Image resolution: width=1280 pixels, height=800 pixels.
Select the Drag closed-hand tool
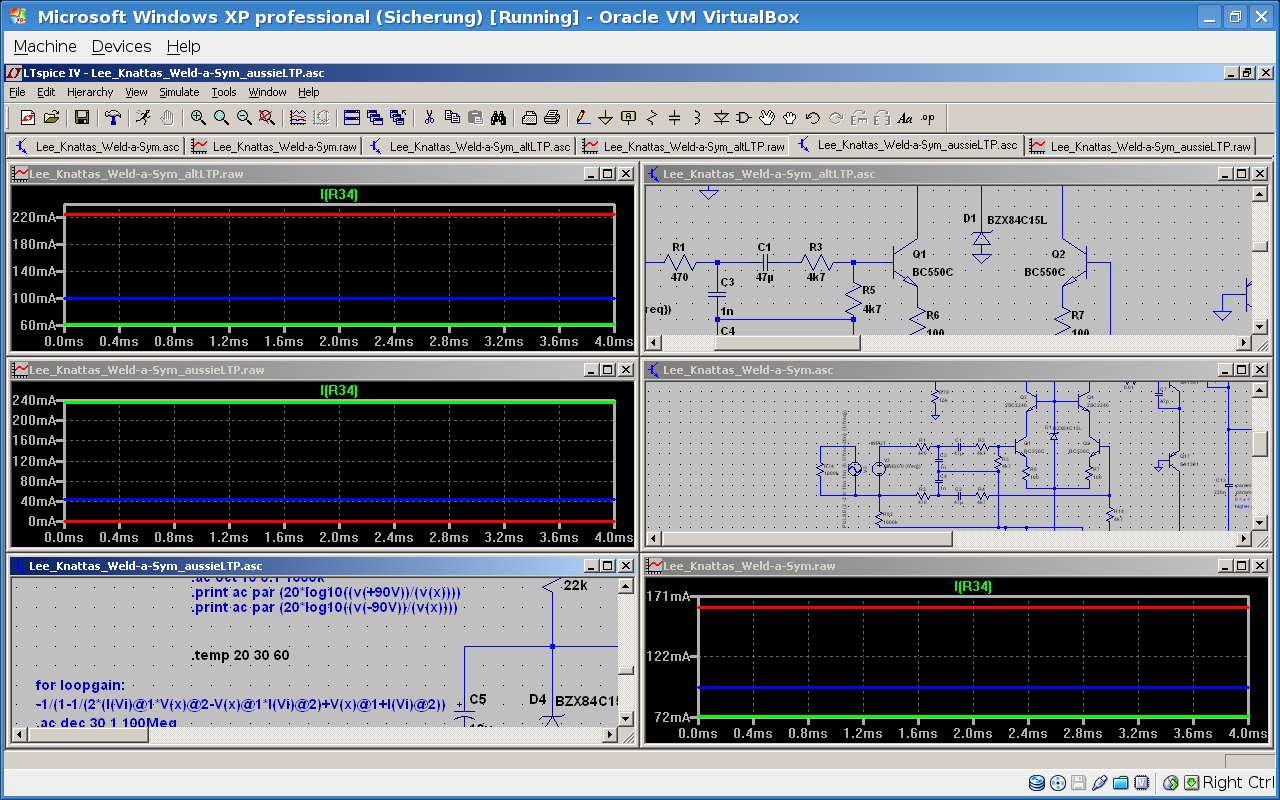(x=790, y=117)
